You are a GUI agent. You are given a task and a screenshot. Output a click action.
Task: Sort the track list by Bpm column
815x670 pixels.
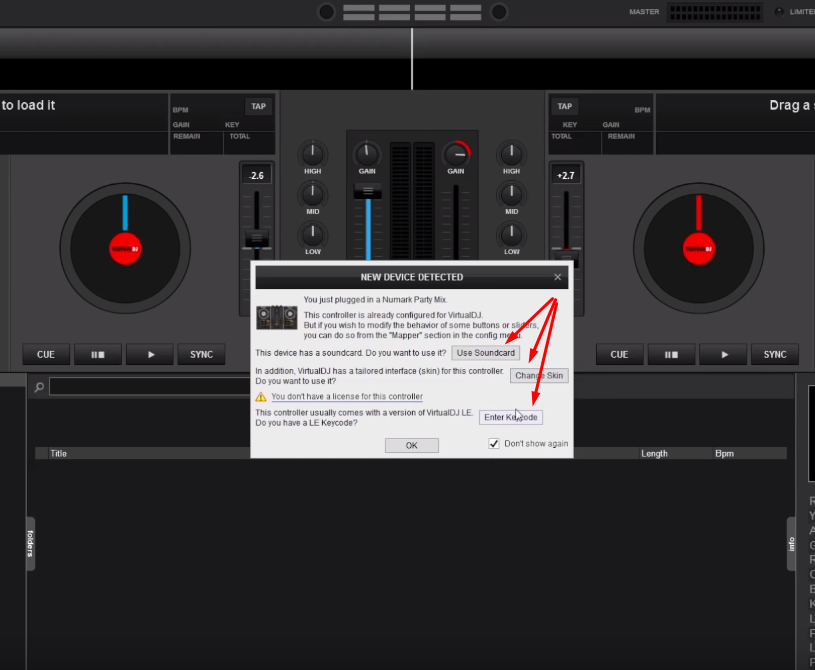725,454
